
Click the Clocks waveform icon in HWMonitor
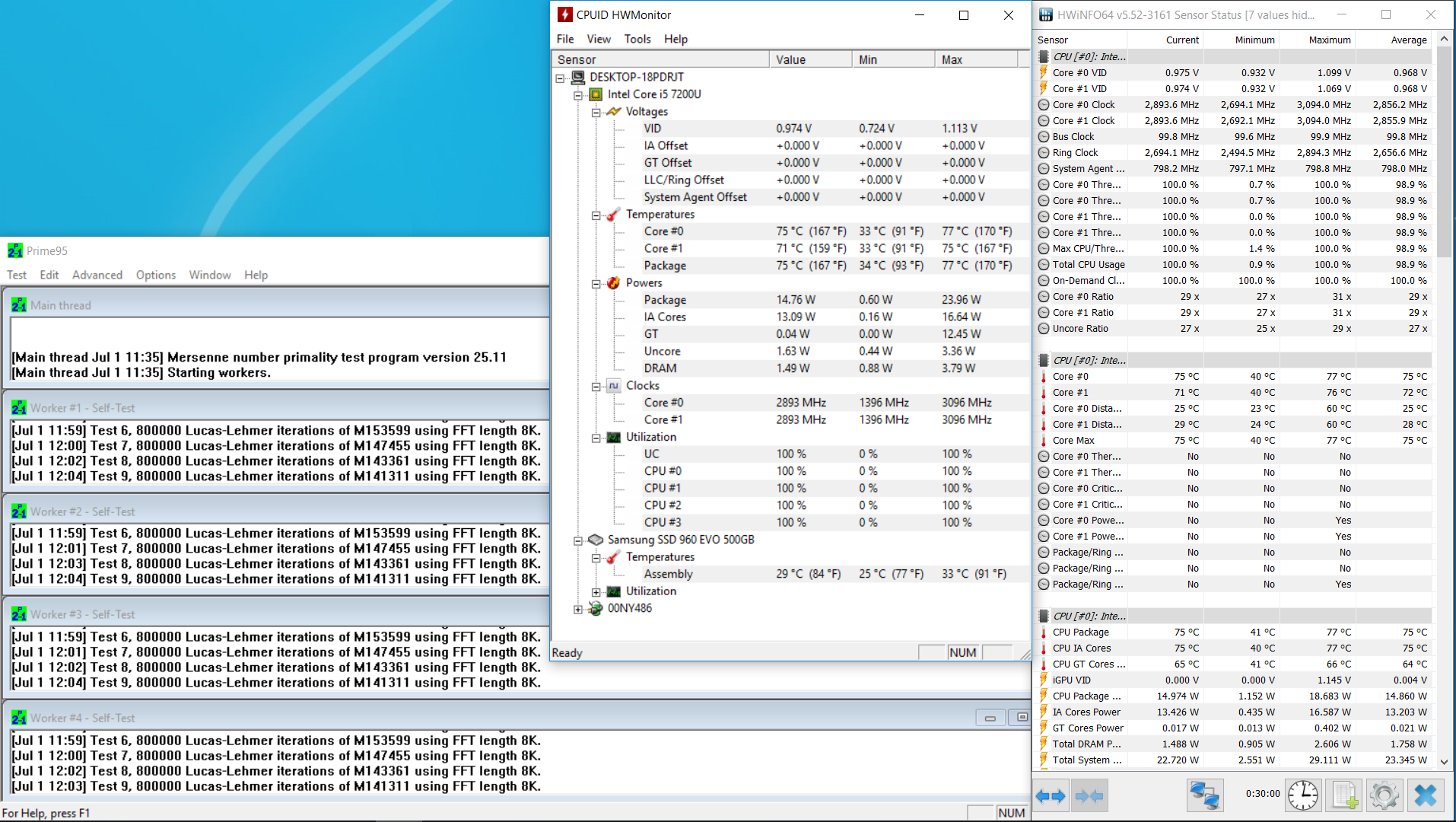[614, 386]
